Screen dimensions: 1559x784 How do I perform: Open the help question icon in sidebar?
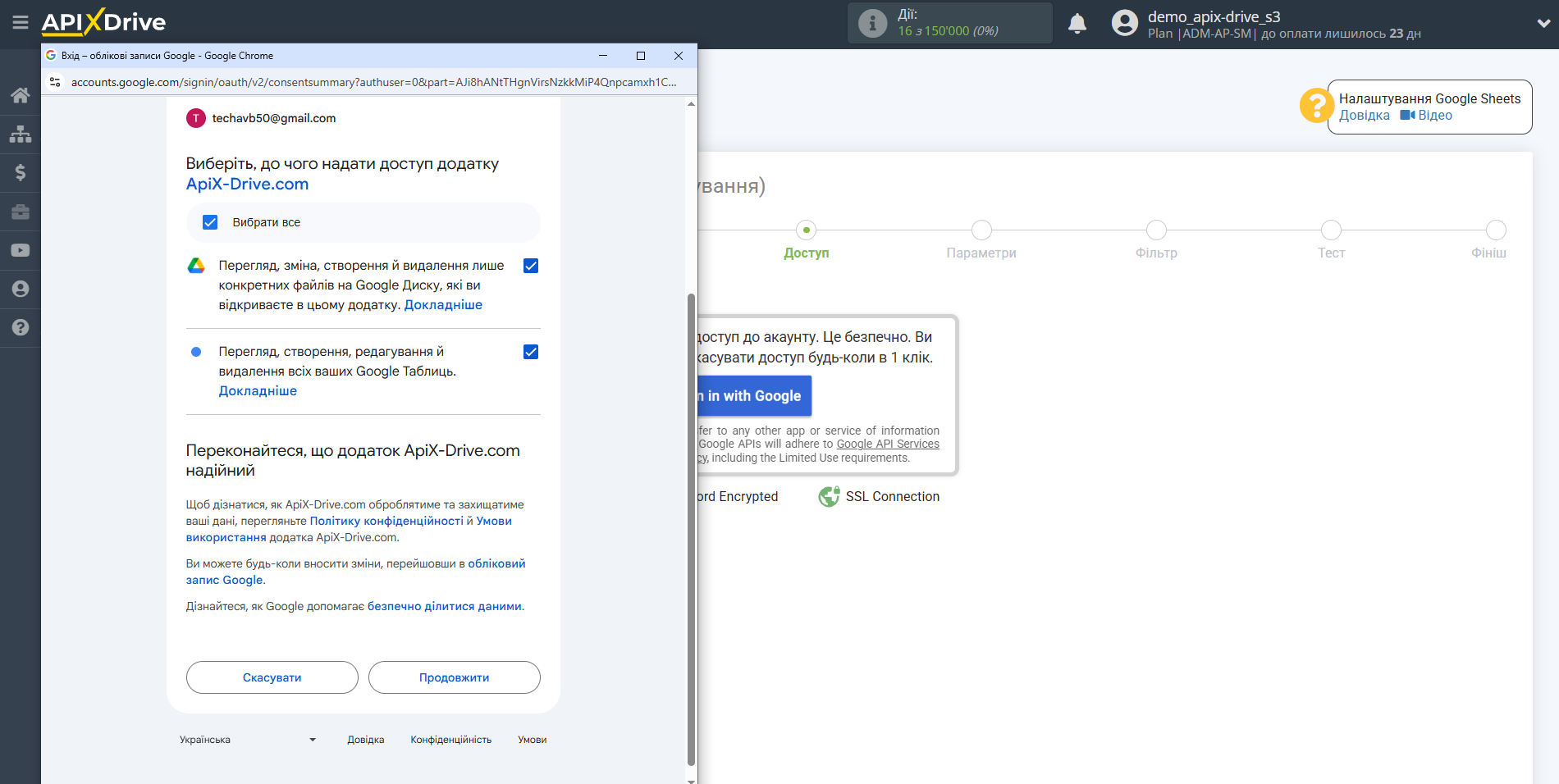click(21, 327)
